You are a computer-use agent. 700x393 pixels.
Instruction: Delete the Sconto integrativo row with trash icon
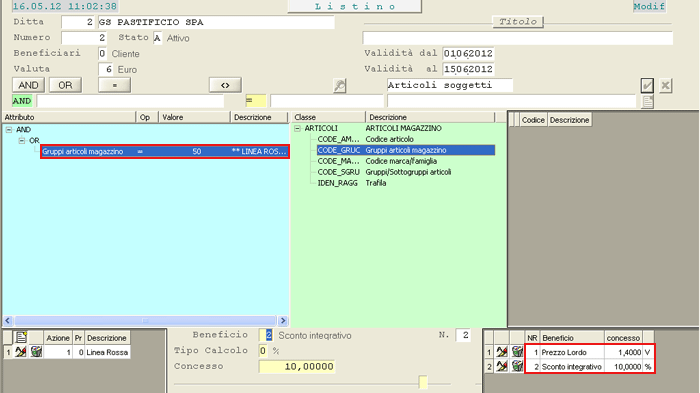(x=517, y=367)
